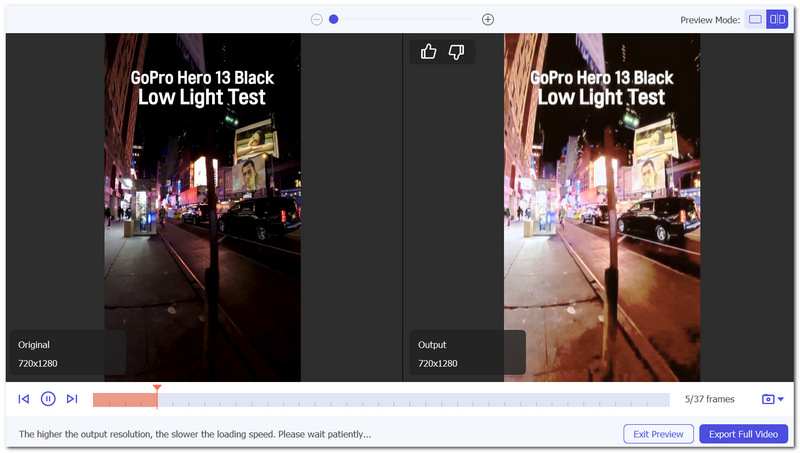
Task: Zoom in with the plus icon
Action: [x=488, y=19]
